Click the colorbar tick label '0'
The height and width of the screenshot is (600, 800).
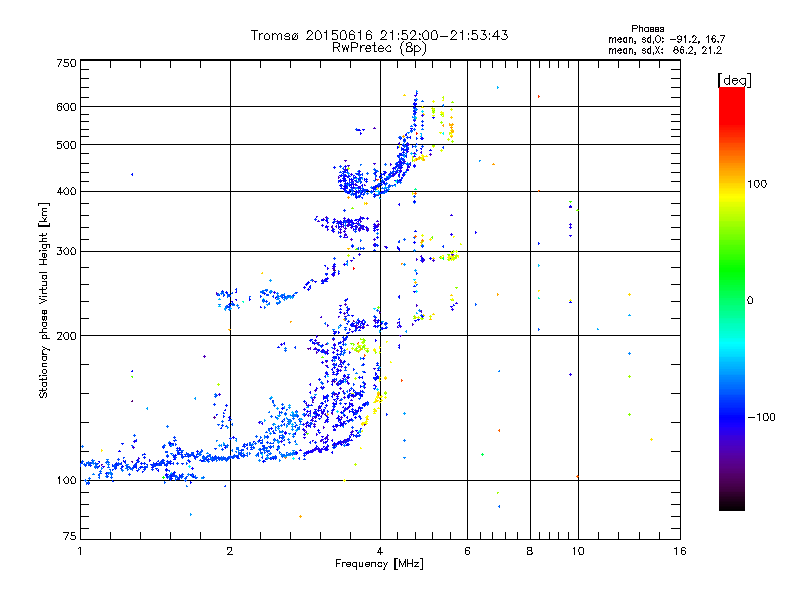[750, 301]
